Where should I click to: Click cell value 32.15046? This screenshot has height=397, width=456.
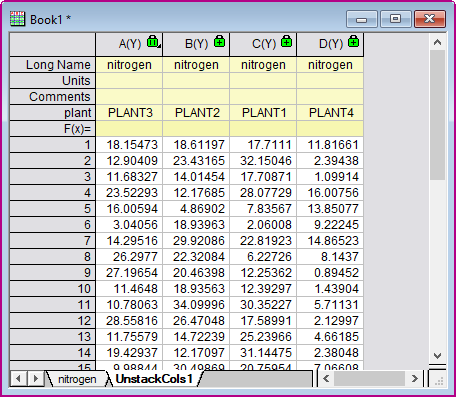point(263,161)
